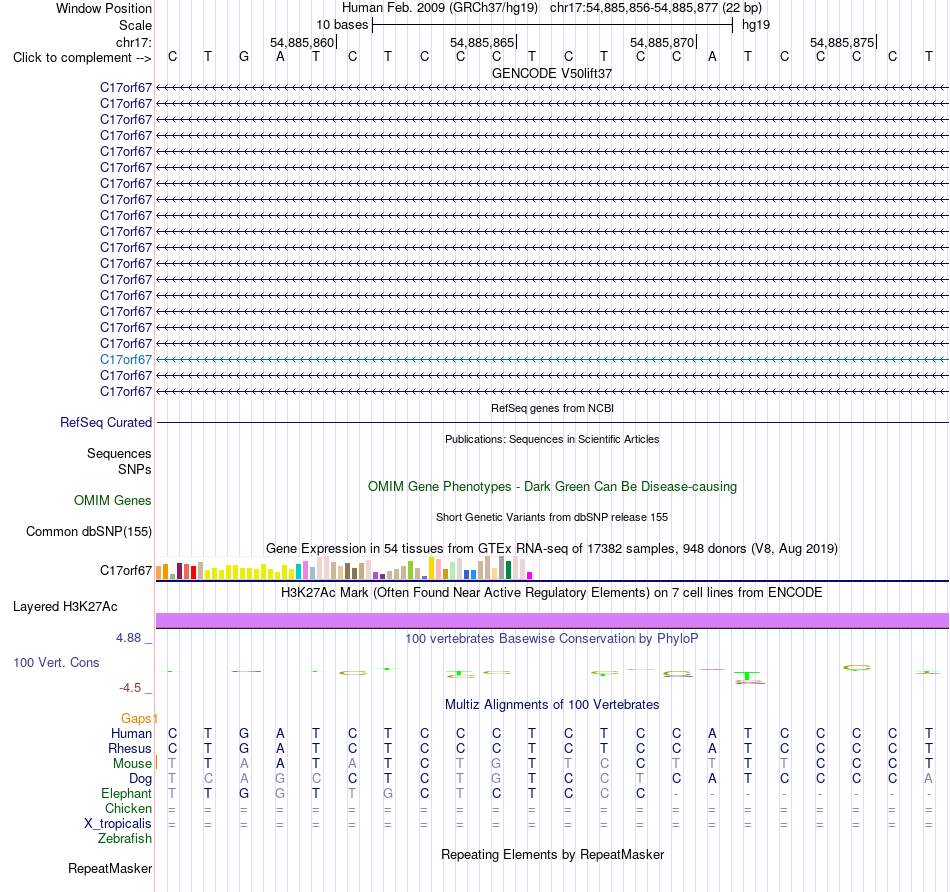Click the 54,885,865 coordinate marker
950x892 pixels.
pyautogui.click(x=482, y=42)
